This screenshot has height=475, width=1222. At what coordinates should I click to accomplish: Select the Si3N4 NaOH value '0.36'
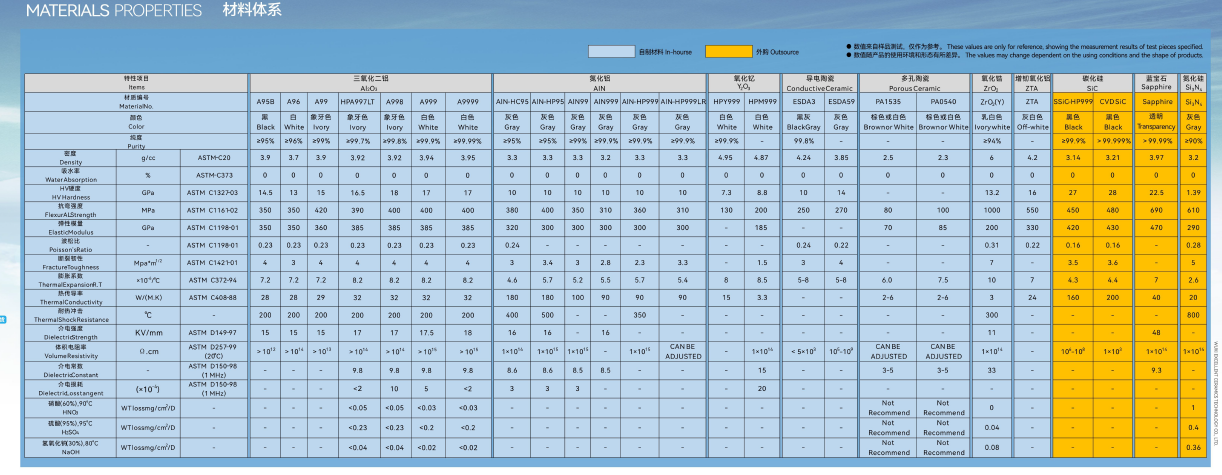(1194, 446)
